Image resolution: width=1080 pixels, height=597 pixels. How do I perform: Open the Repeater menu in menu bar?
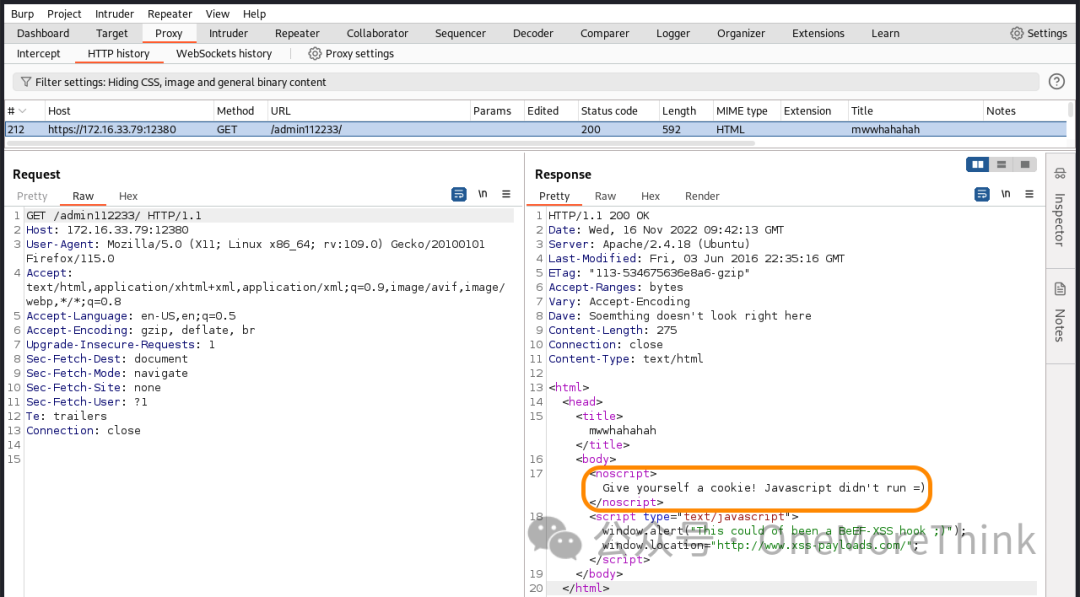click(169, 14)
